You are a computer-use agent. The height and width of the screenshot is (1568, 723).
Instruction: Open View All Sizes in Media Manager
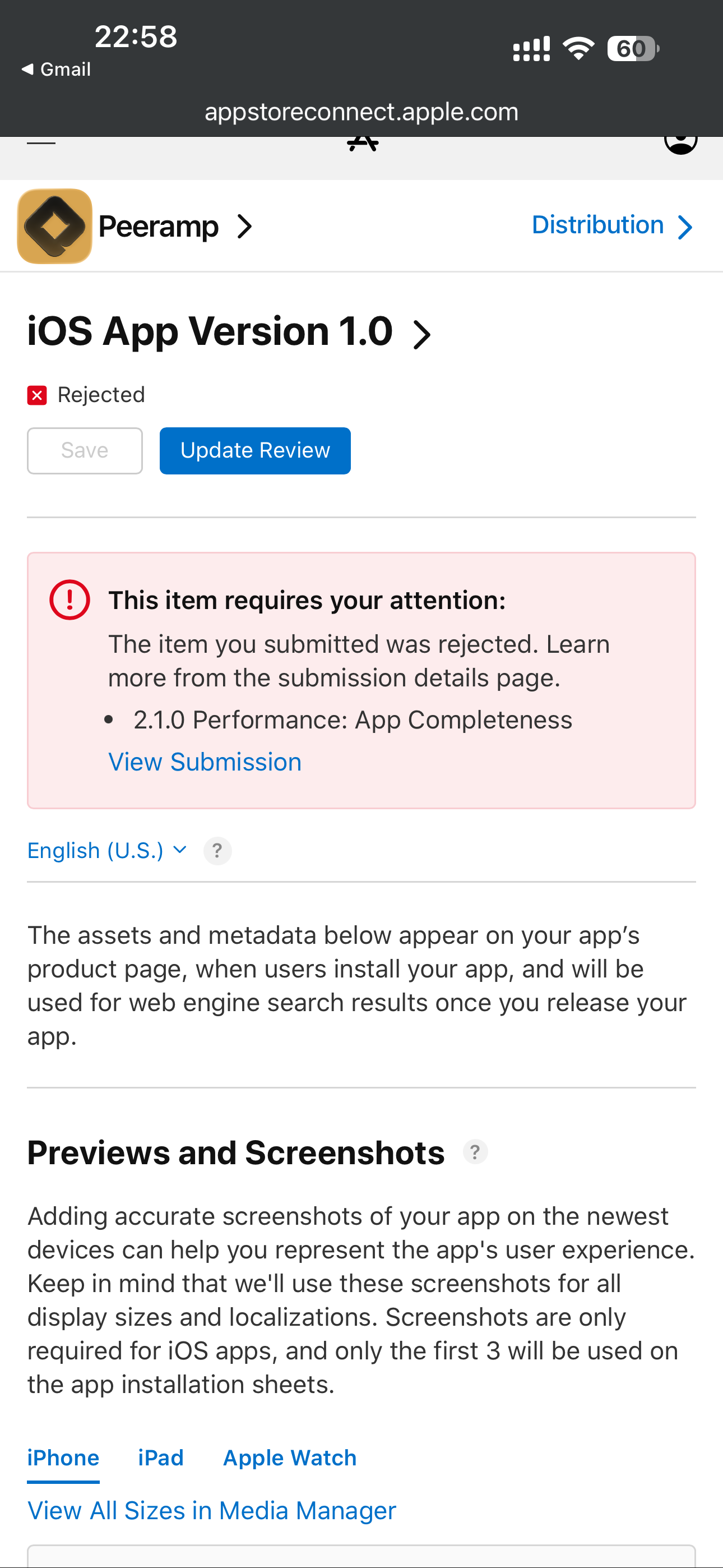pyautogui.click(x=212, y=1510)
